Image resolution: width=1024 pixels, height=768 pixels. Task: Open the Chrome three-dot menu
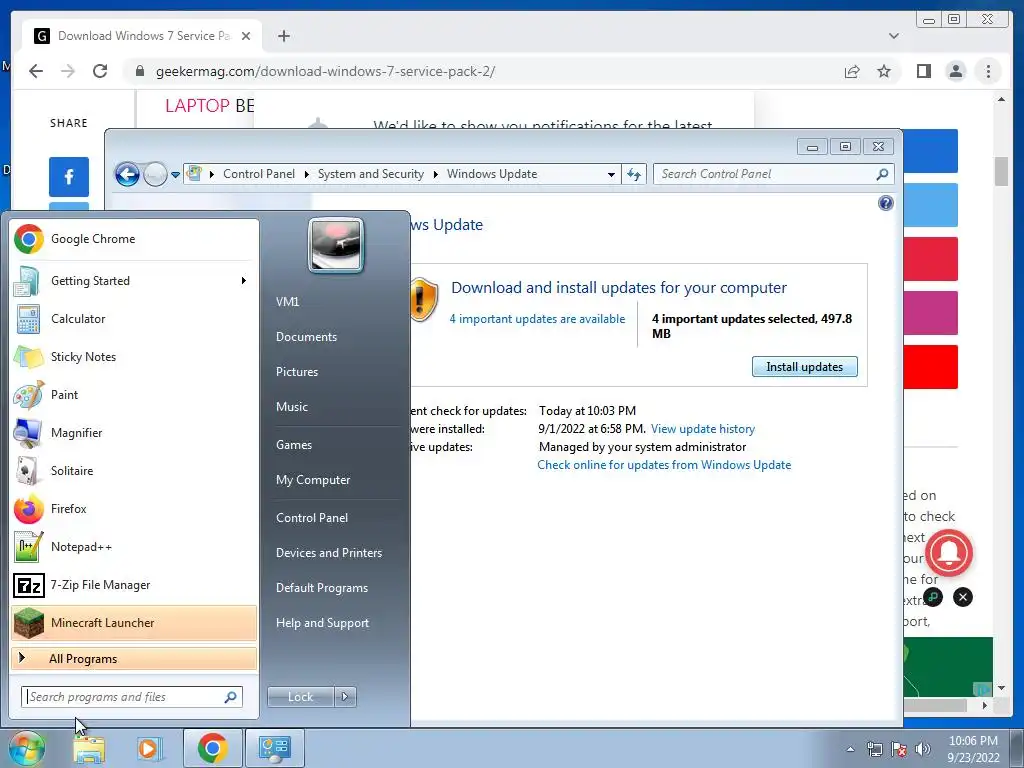pos(988,71)
